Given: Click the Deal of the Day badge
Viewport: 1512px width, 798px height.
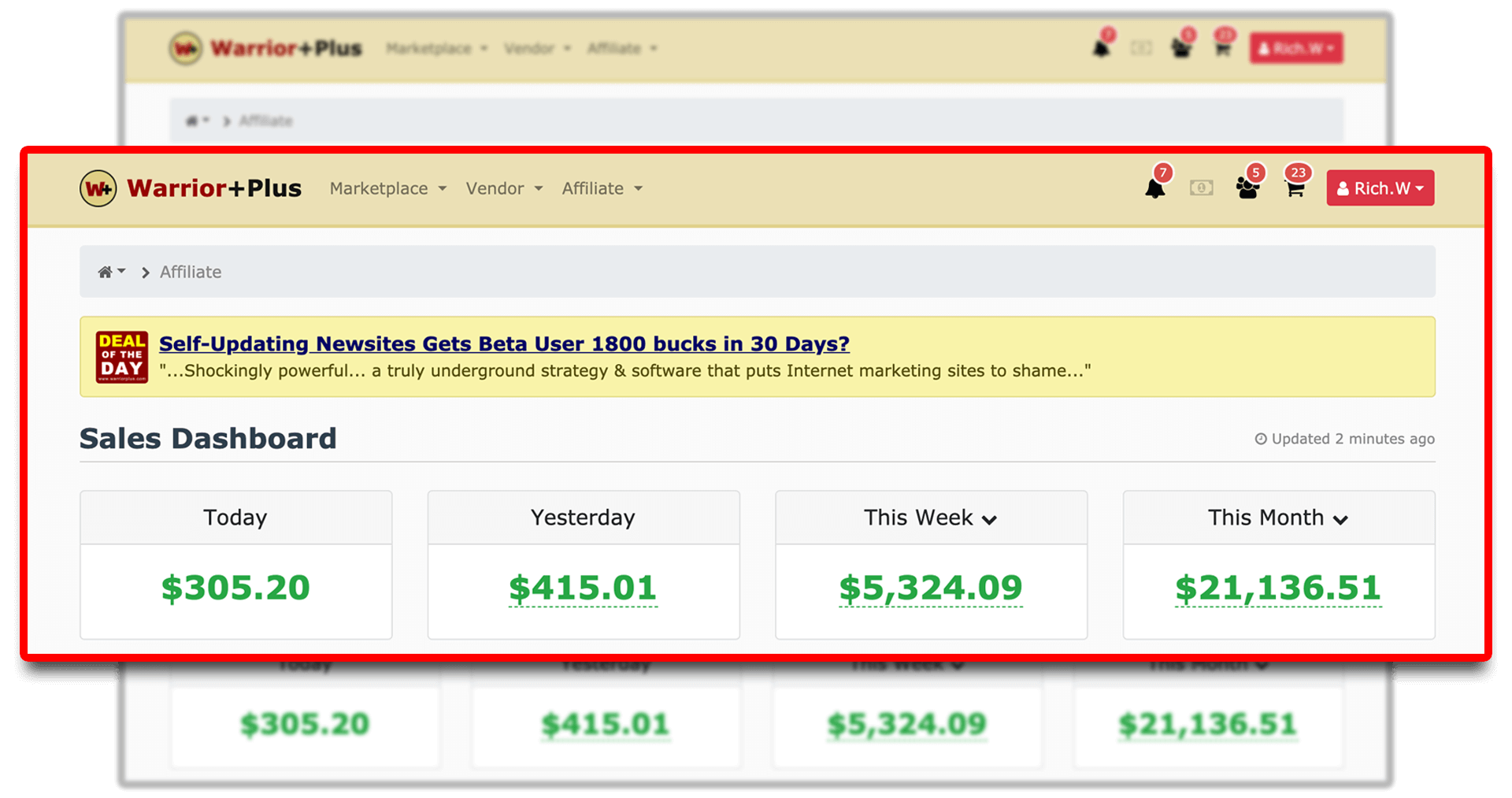Looking at the screenshot, I should point(121,357).
